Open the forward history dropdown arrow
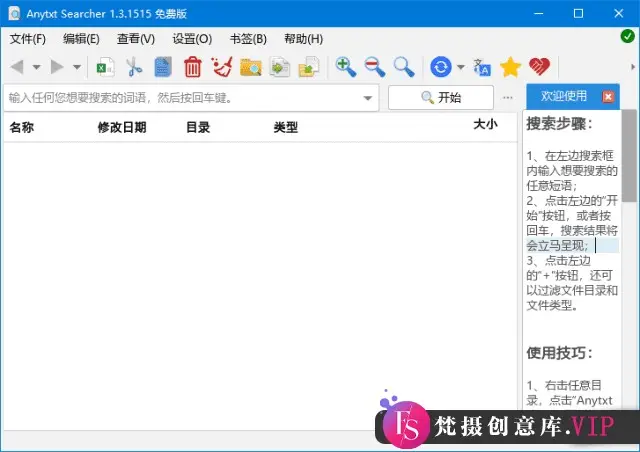 [x=77, y=67]
